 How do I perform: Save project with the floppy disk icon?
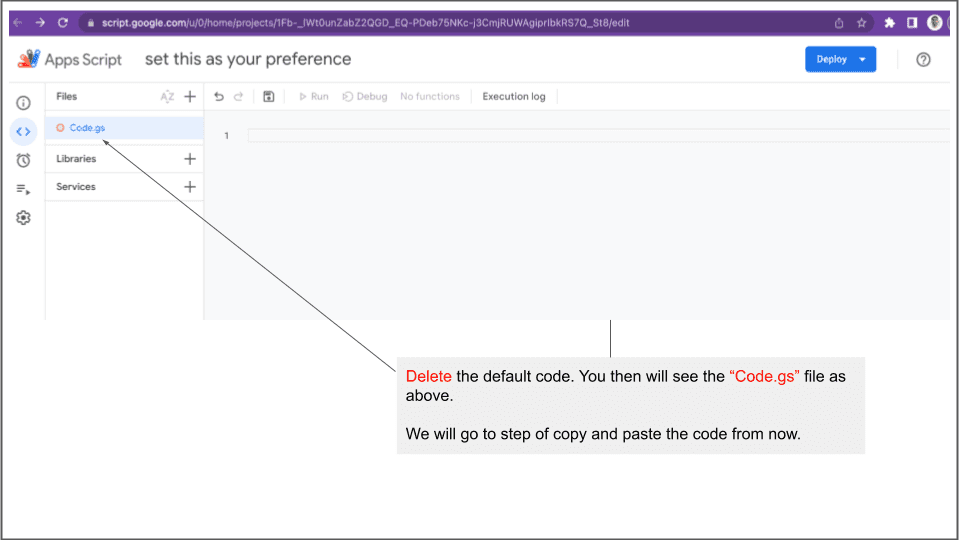[x=268, y=97]
